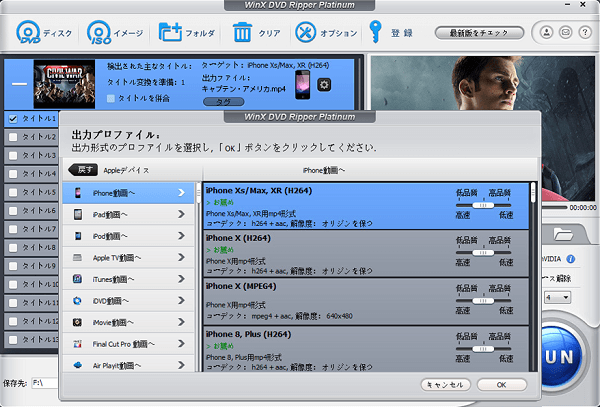Image resolution: width=600 pixels, height=407 pixels.
Task: Expand the iPad動画へ category arrow
Action: [181, 215]
